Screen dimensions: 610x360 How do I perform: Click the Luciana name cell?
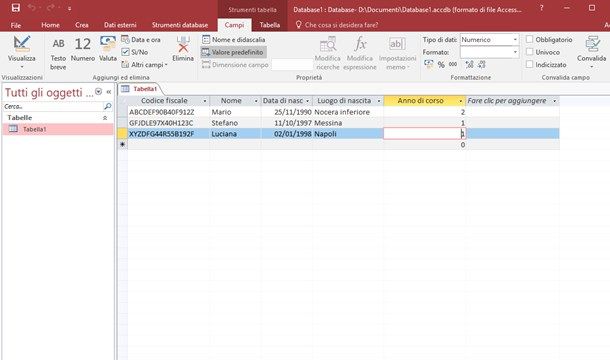tap(235, 134)
